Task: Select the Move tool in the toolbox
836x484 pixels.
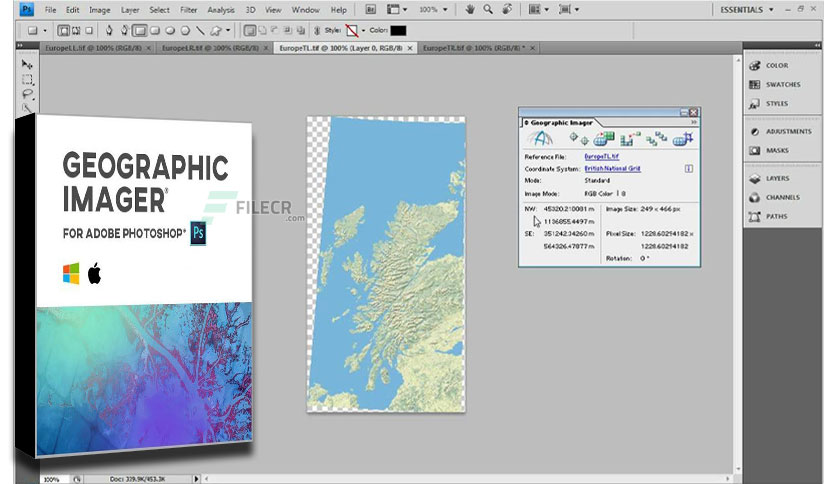Action: tap(27, 65)
